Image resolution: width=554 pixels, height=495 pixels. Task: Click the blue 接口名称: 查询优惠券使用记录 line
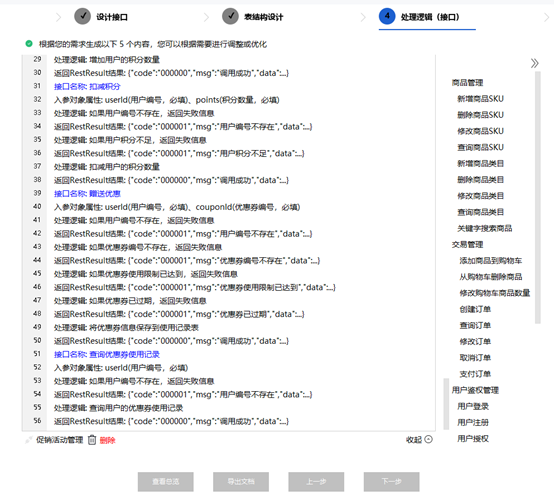107,354
